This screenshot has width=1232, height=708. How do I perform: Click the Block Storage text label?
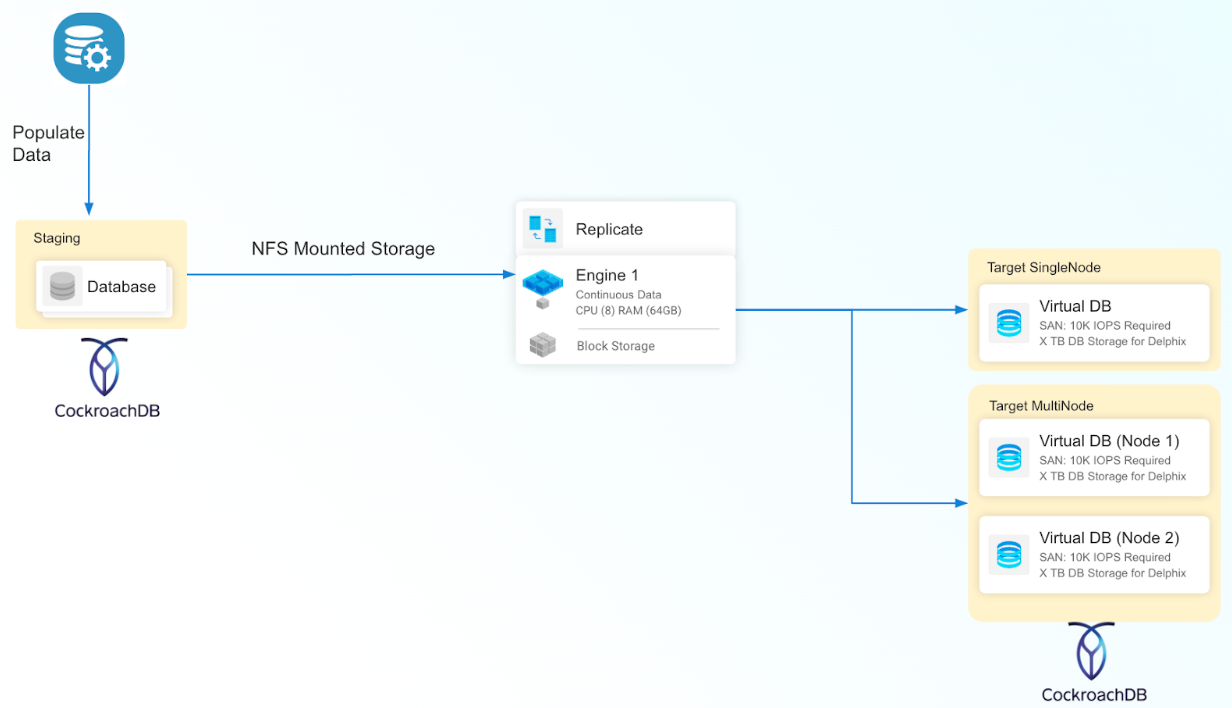(x=615, y=346)
